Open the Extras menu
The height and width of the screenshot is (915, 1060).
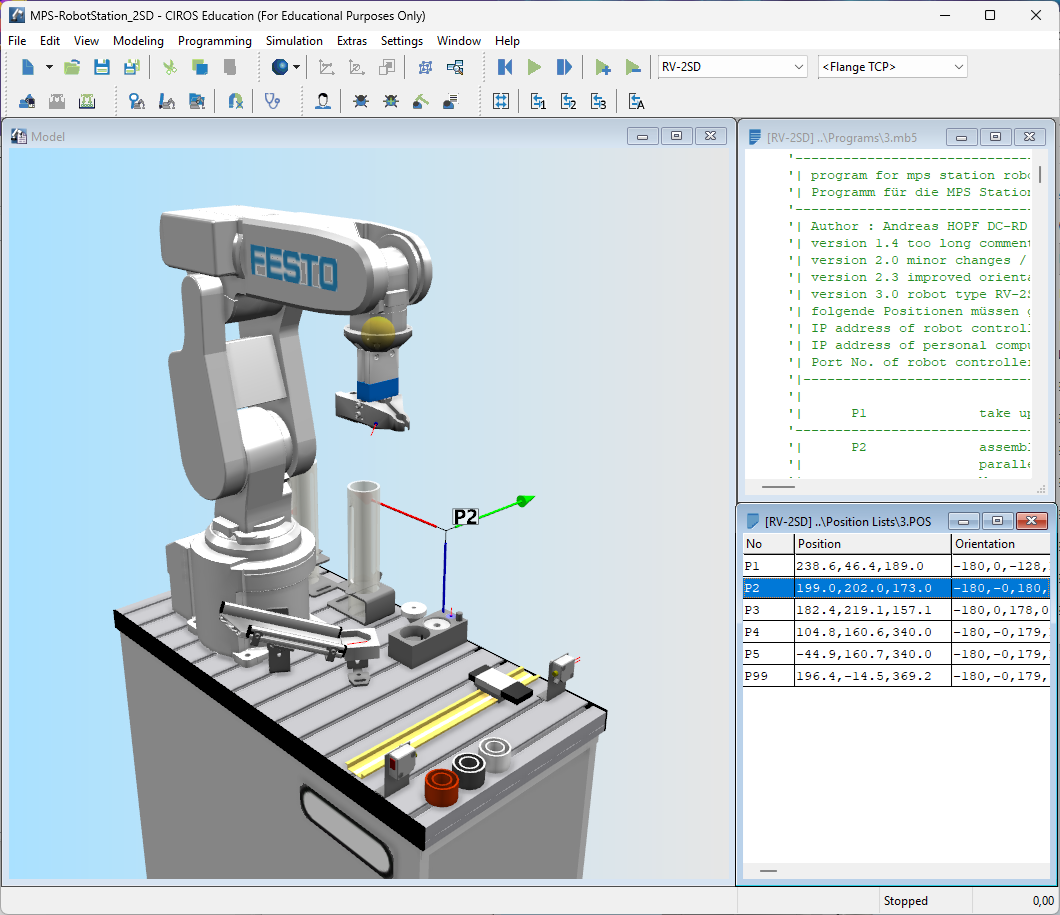pyautogui.click(x=352, y=41)
